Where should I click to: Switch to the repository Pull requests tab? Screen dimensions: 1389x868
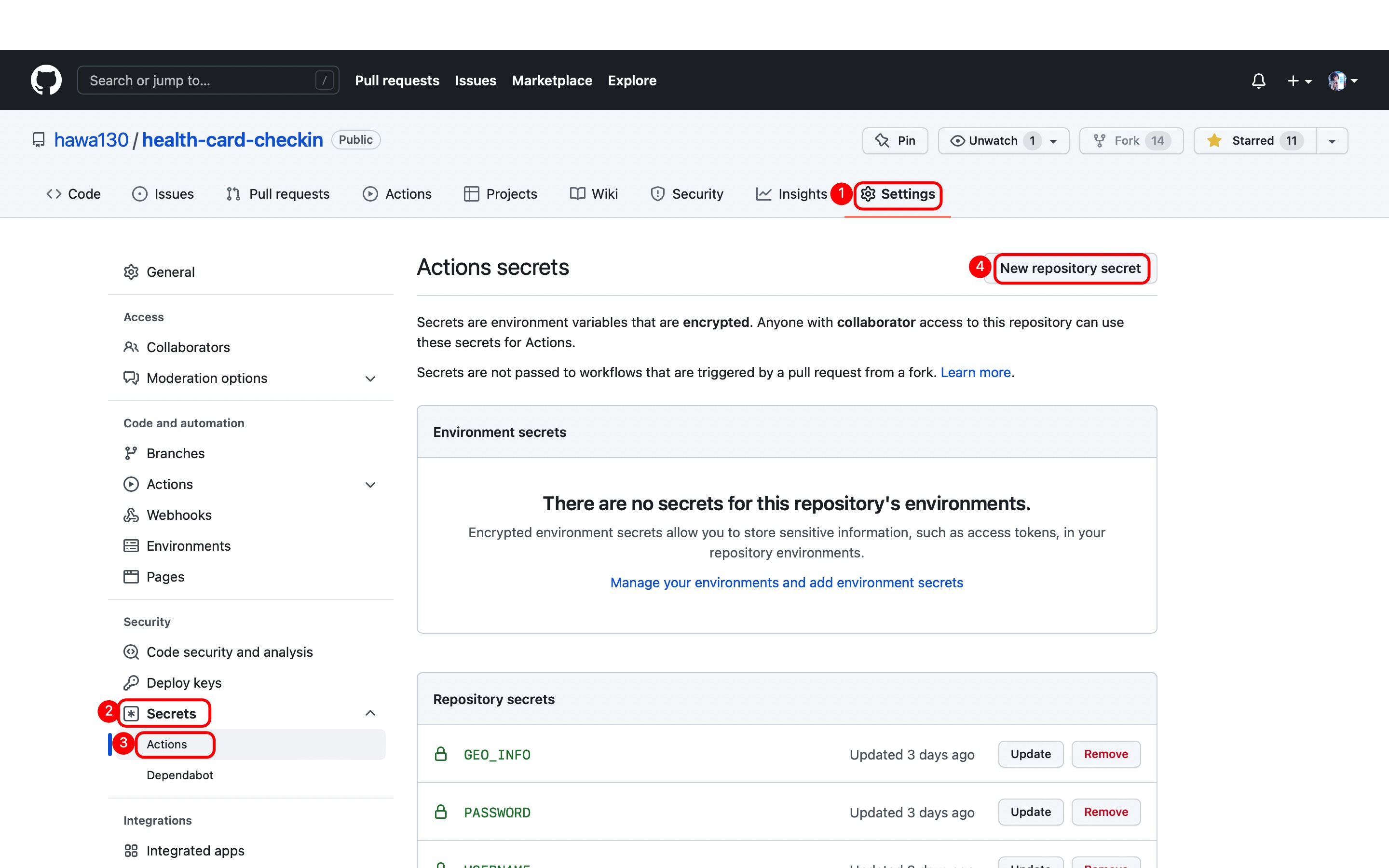pos(278,194)
